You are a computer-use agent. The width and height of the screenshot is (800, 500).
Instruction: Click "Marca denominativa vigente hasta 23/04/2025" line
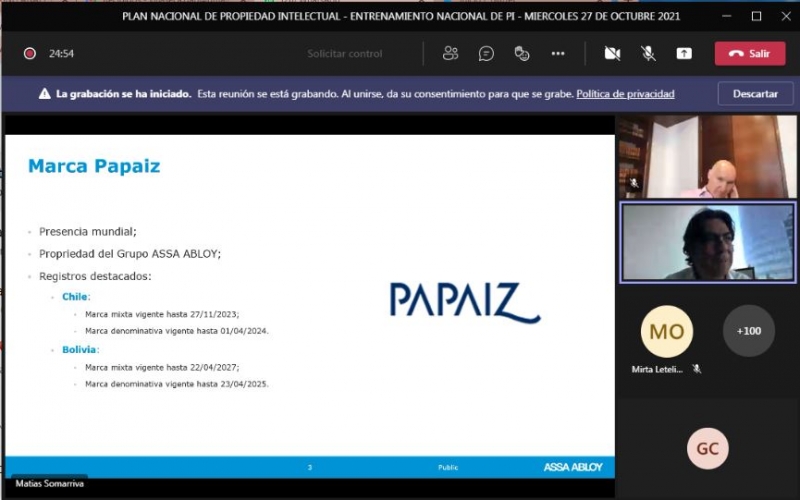point(177,384)
